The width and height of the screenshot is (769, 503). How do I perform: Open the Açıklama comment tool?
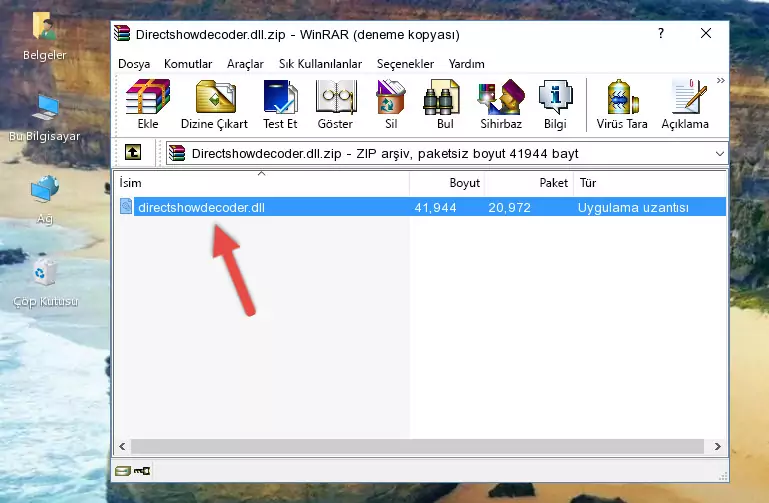coord(685,104)
